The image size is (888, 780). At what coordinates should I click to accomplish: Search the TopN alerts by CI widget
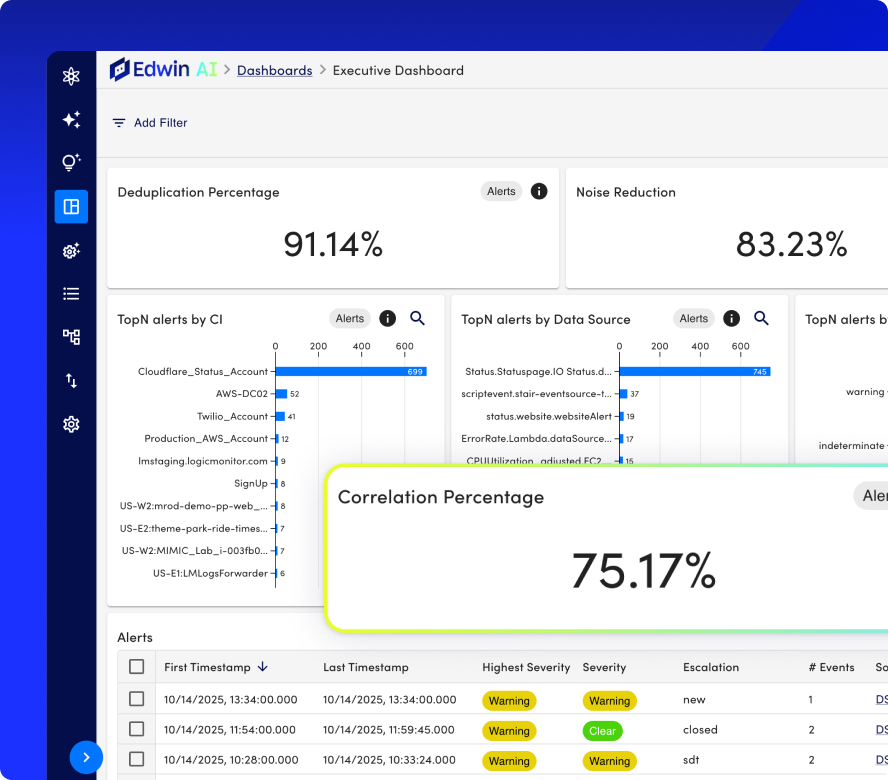click(x=417, y=318)
